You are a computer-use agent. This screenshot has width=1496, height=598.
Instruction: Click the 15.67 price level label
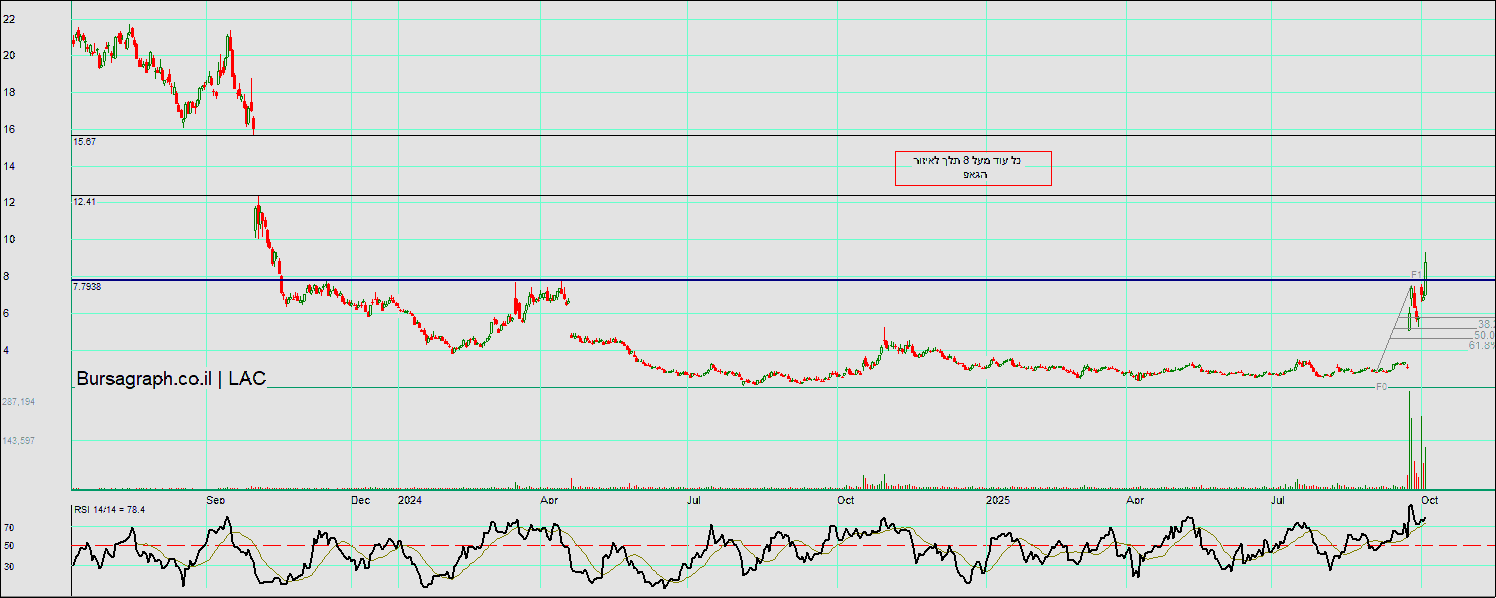pyautogui.click(x=83, y=142)
